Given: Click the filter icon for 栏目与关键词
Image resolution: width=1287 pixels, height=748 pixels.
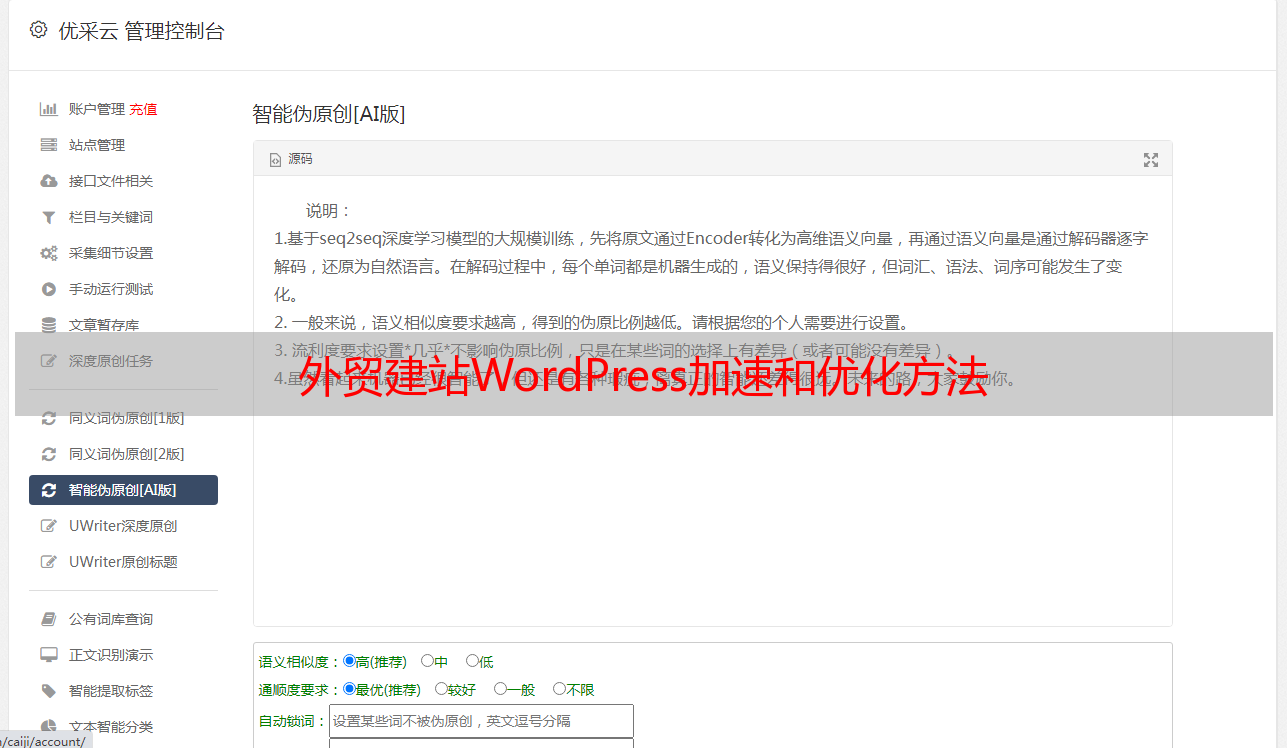Looking at the screenshot, I should pos(48,217).
